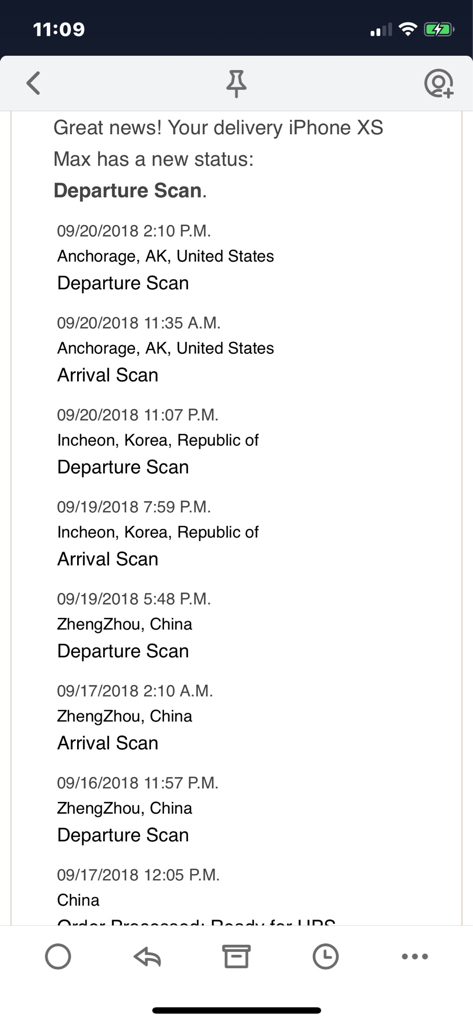473x1024 pixels.
Task: Tap the home indicator bar
Action: (x=236, y=1010)
